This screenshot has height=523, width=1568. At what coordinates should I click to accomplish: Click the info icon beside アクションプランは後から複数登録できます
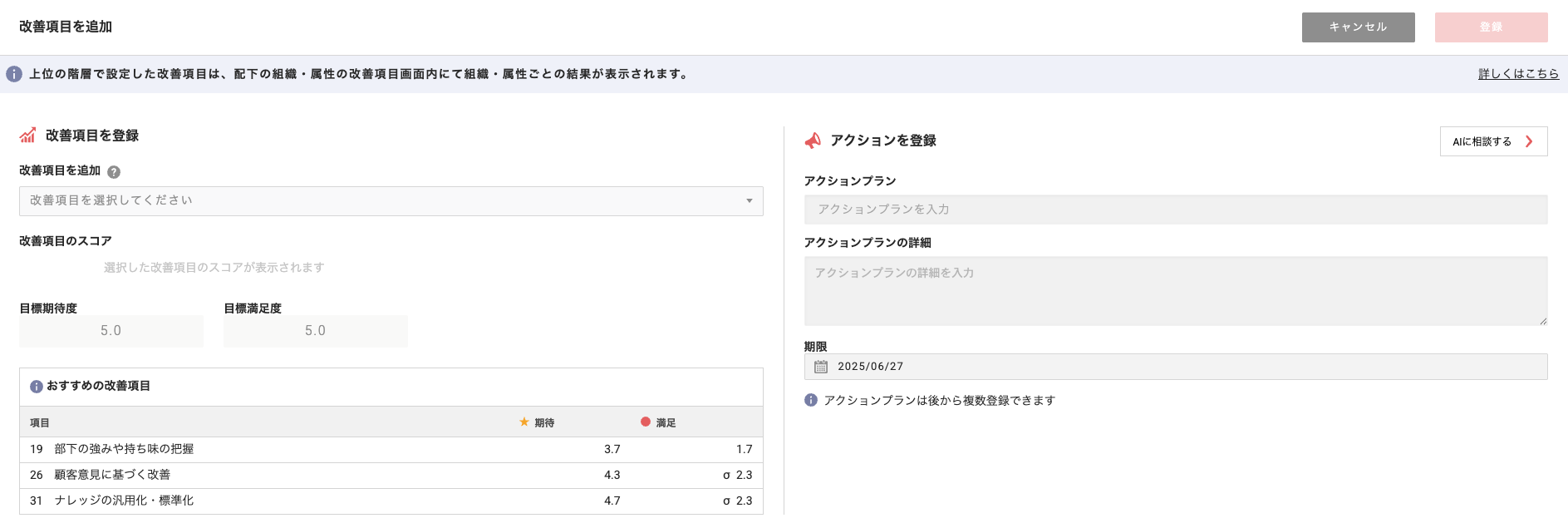click(811, 400)
